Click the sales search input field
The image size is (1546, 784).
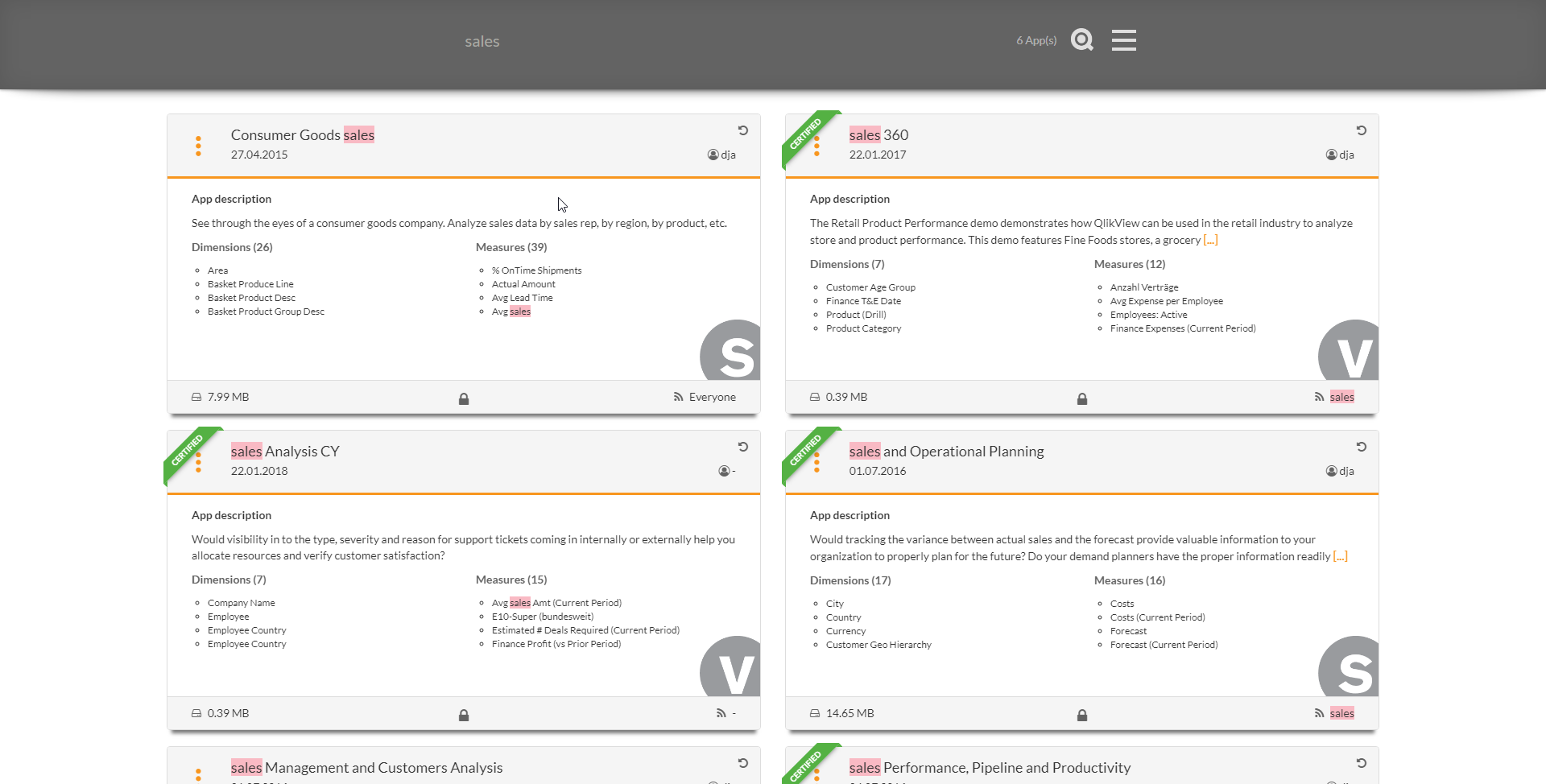tap(482, 41)
